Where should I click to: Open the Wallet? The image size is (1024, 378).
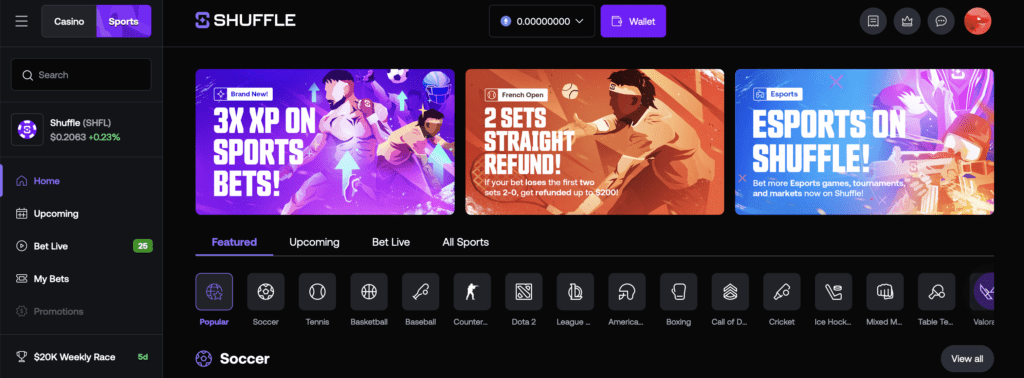click(633, 22)
